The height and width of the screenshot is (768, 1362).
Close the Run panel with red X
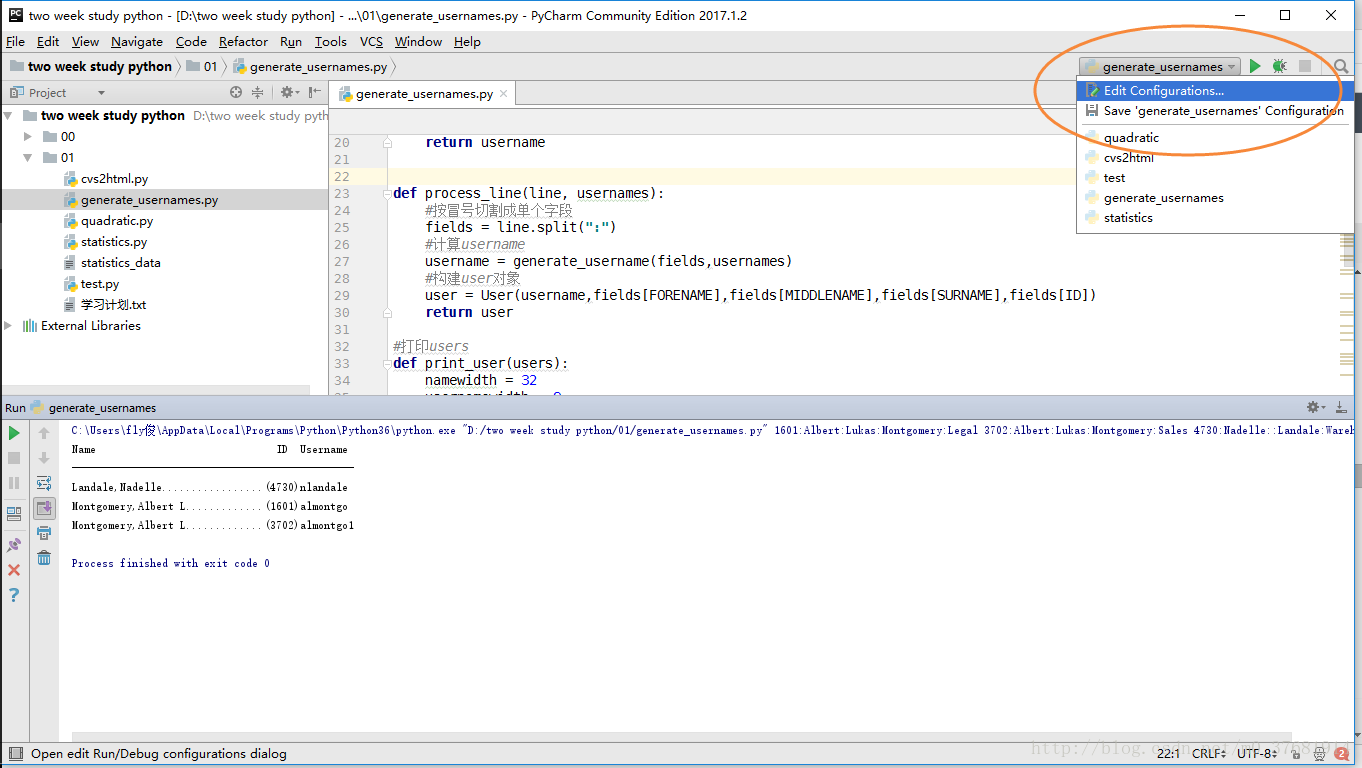pyautogui.click(x=14, y=570)
